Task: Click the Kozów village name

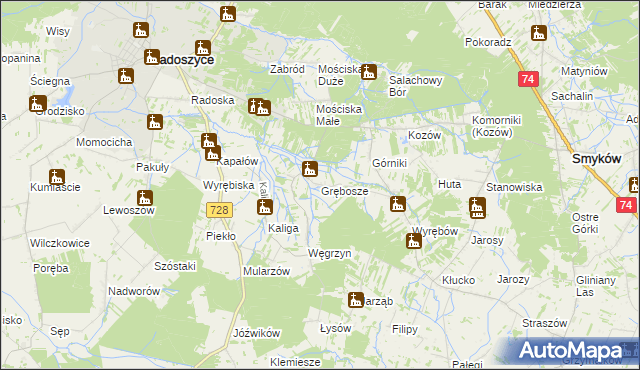Action: (x=424, y=135)
